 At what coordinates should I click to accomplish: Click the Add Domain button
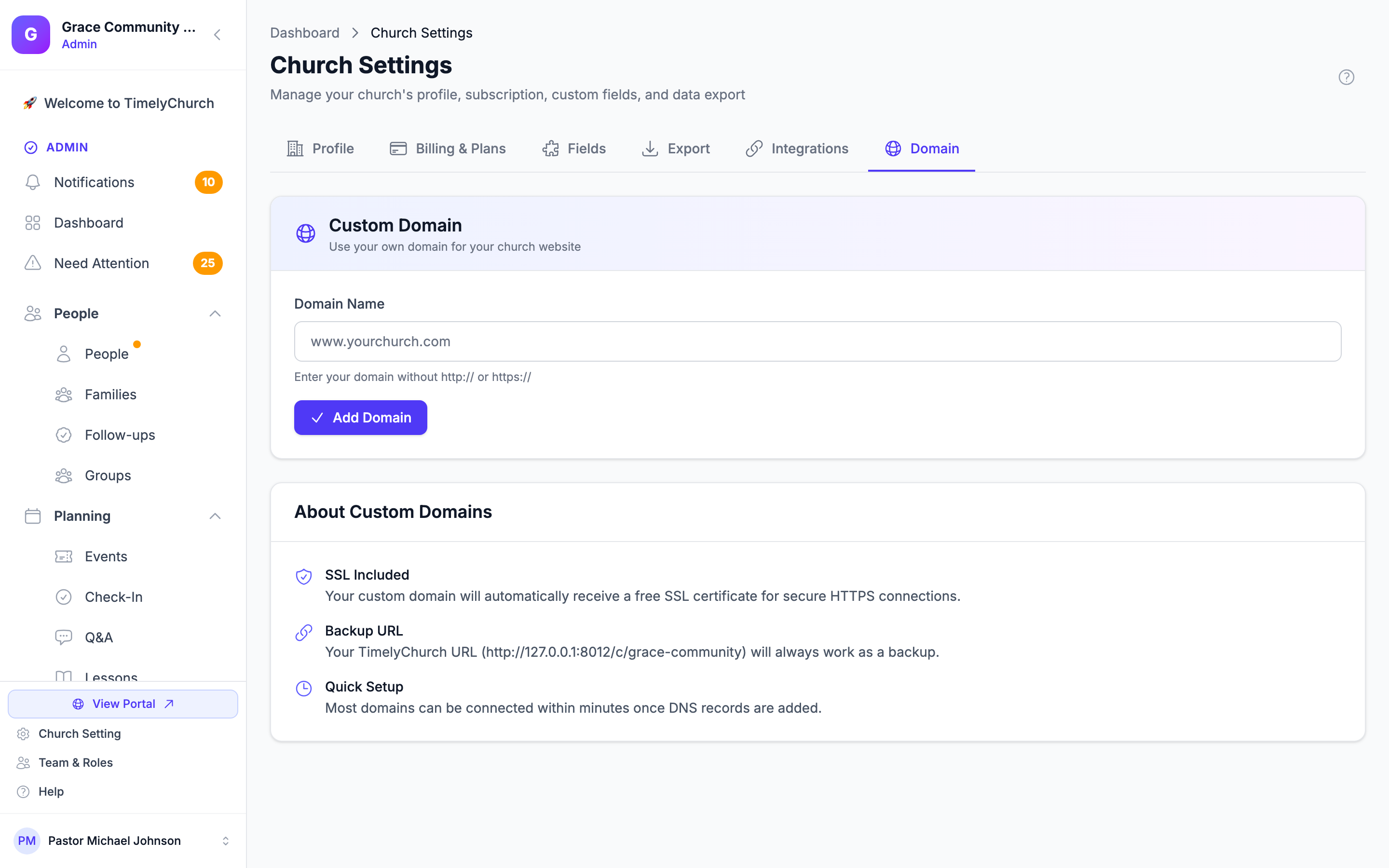[x=360, y=417]
